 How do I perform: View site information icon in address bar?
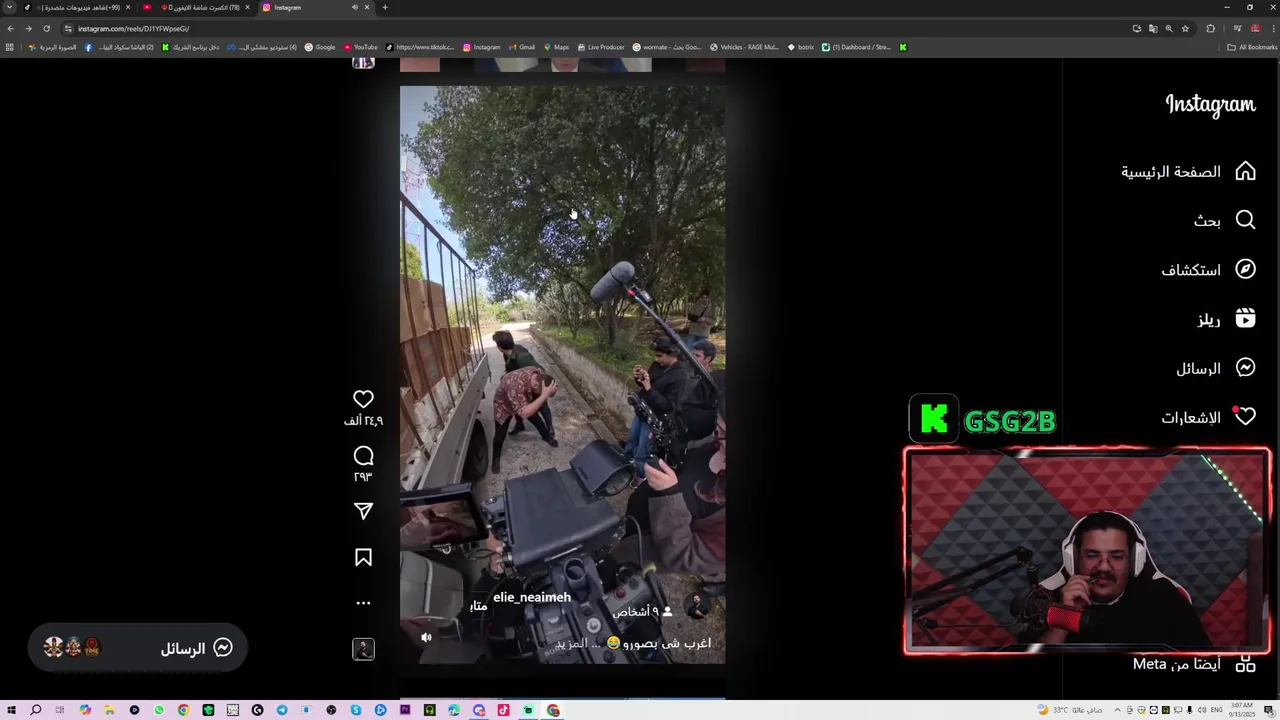pyautogui.click(x=68, y=28)
